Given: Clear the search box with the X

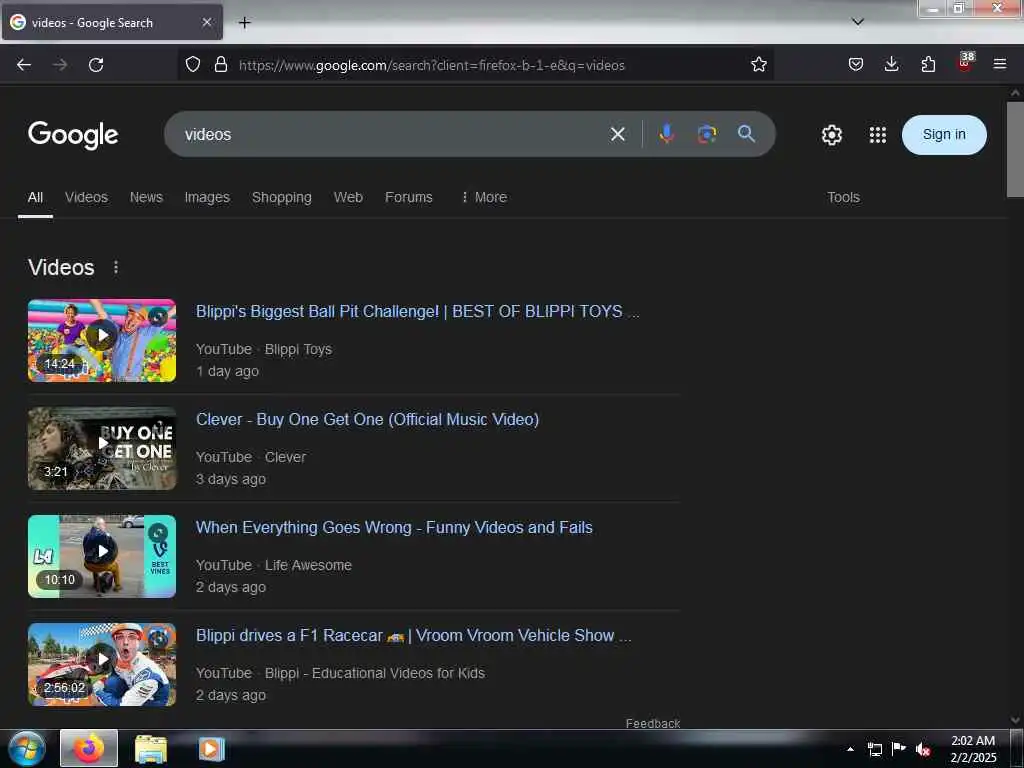Looking at the screenshot, I should coord(618,135).
